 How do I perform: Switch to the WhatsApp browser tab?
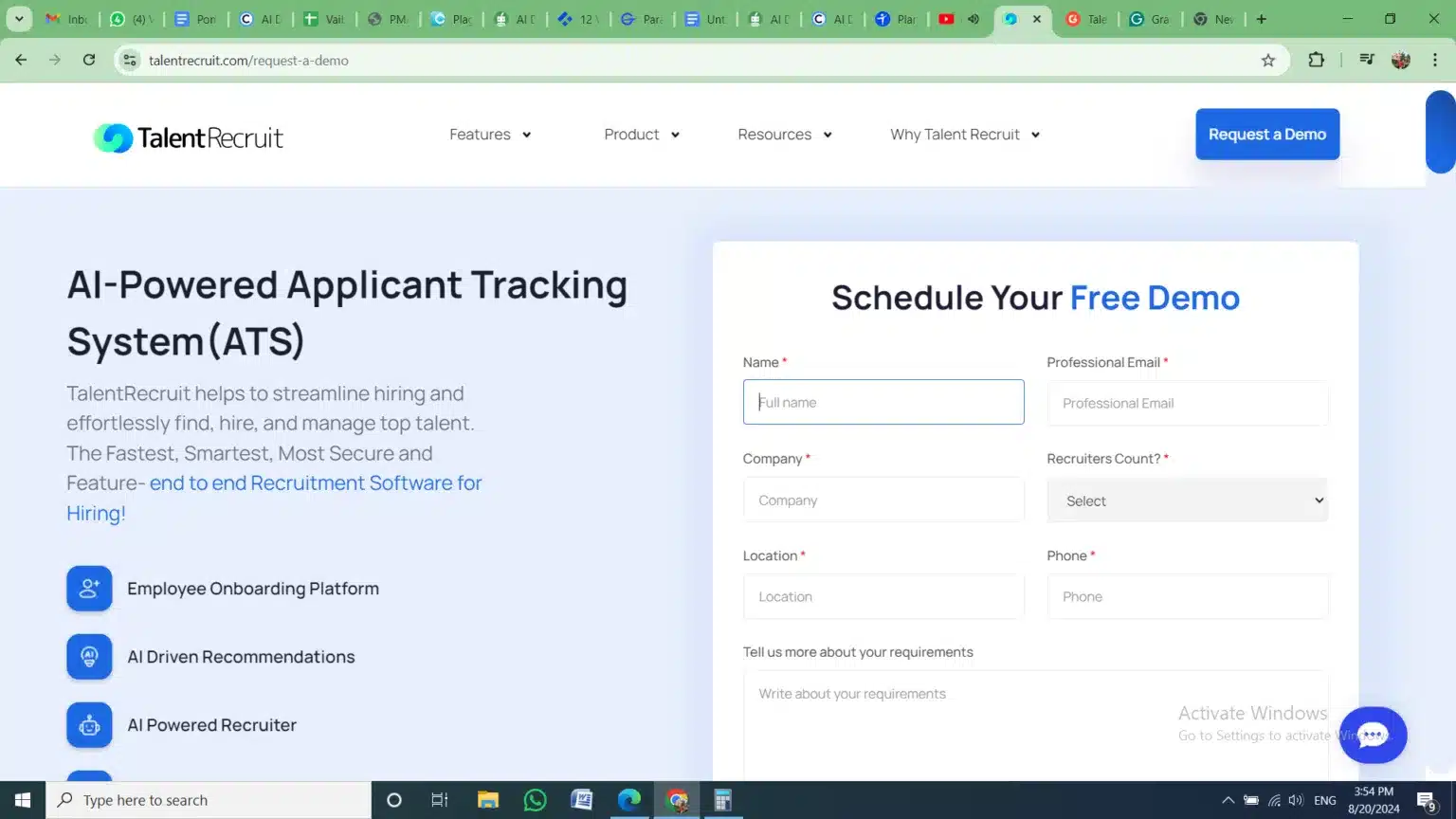point(132,19)
